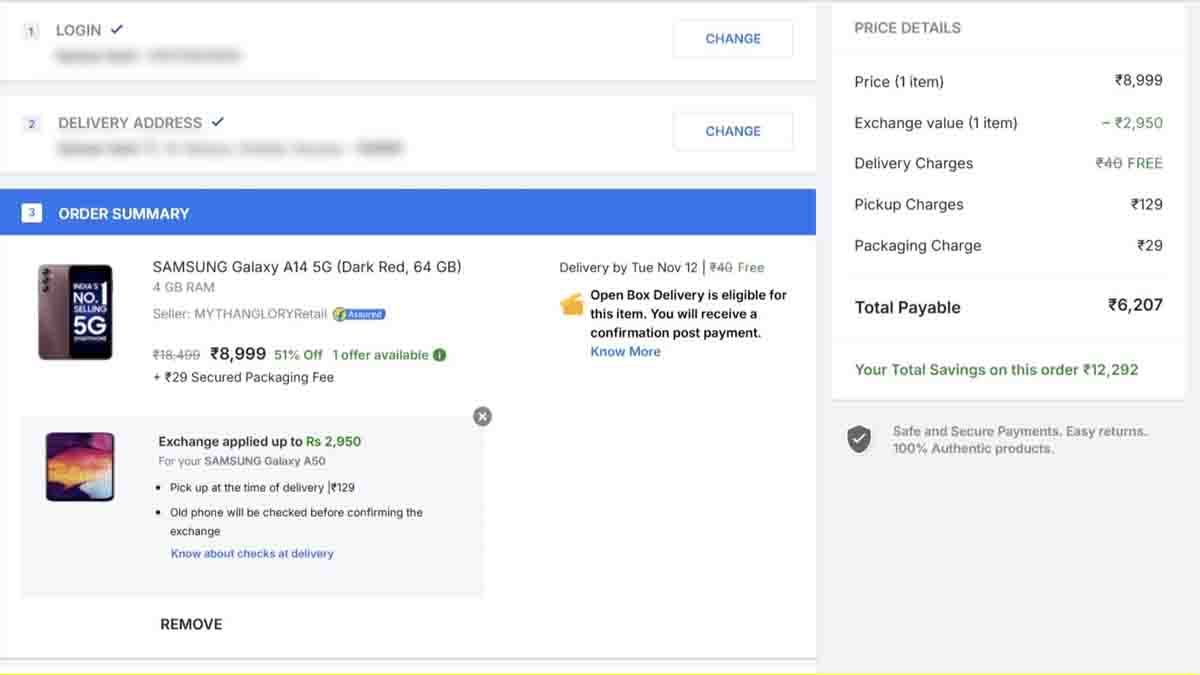The width and height of the screenshot is (1200, 675).
Task: Click the PRICE DETAILS heading
Action: point(907,28)
